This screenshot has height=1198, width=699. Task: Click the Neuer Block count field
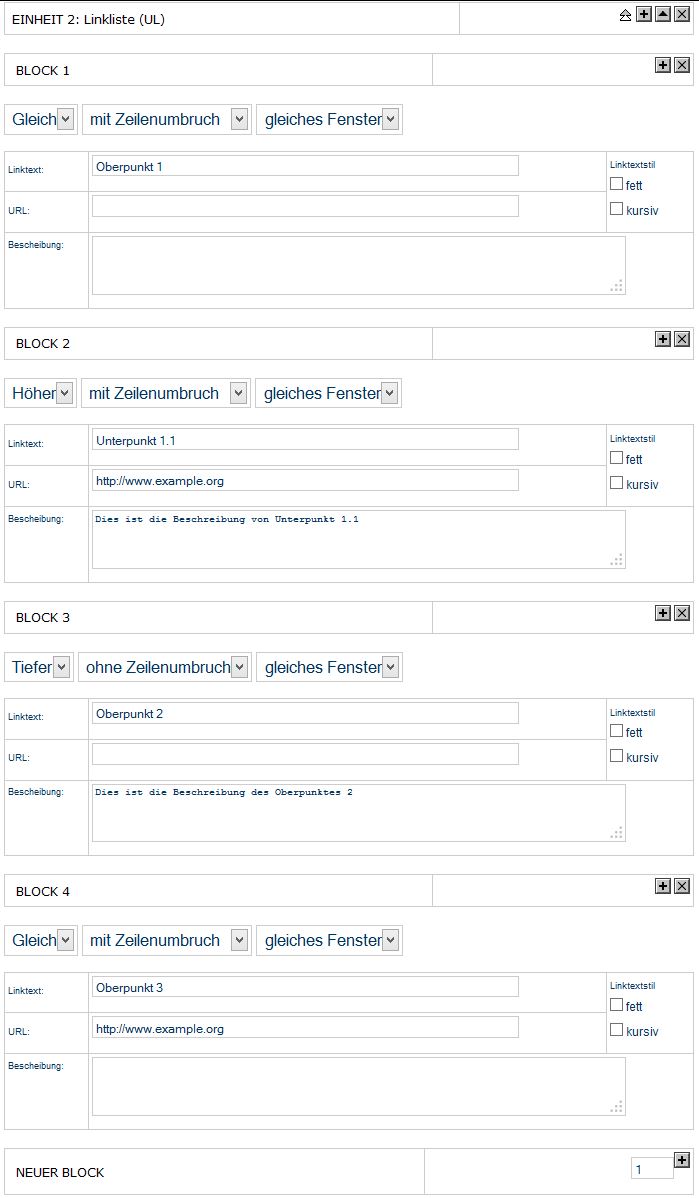652,1169
